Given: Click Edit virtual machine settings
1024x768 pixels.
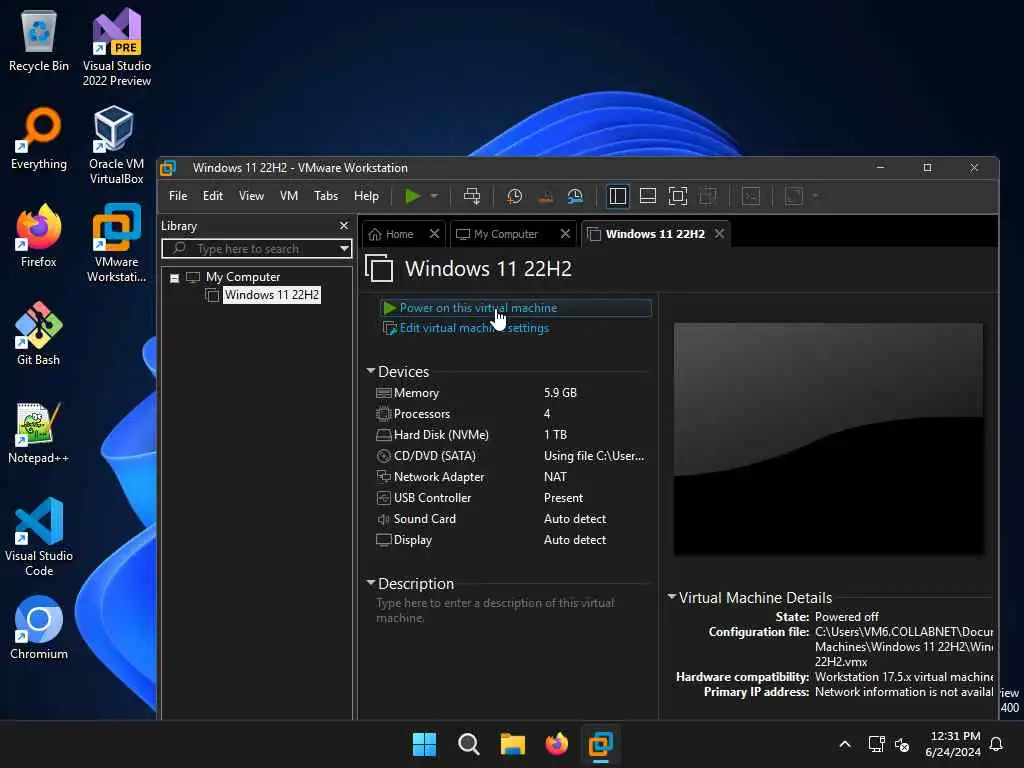Looking at the screenshot, I should (474, 328).
